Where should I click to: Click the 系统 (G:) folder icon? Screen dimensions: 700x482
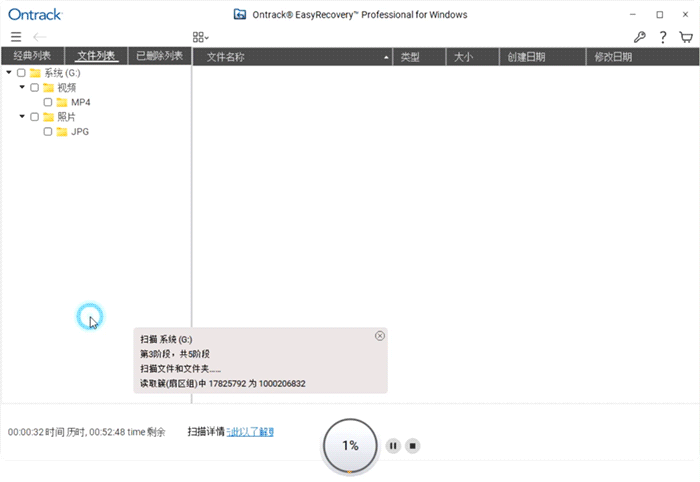click(35, 73)
